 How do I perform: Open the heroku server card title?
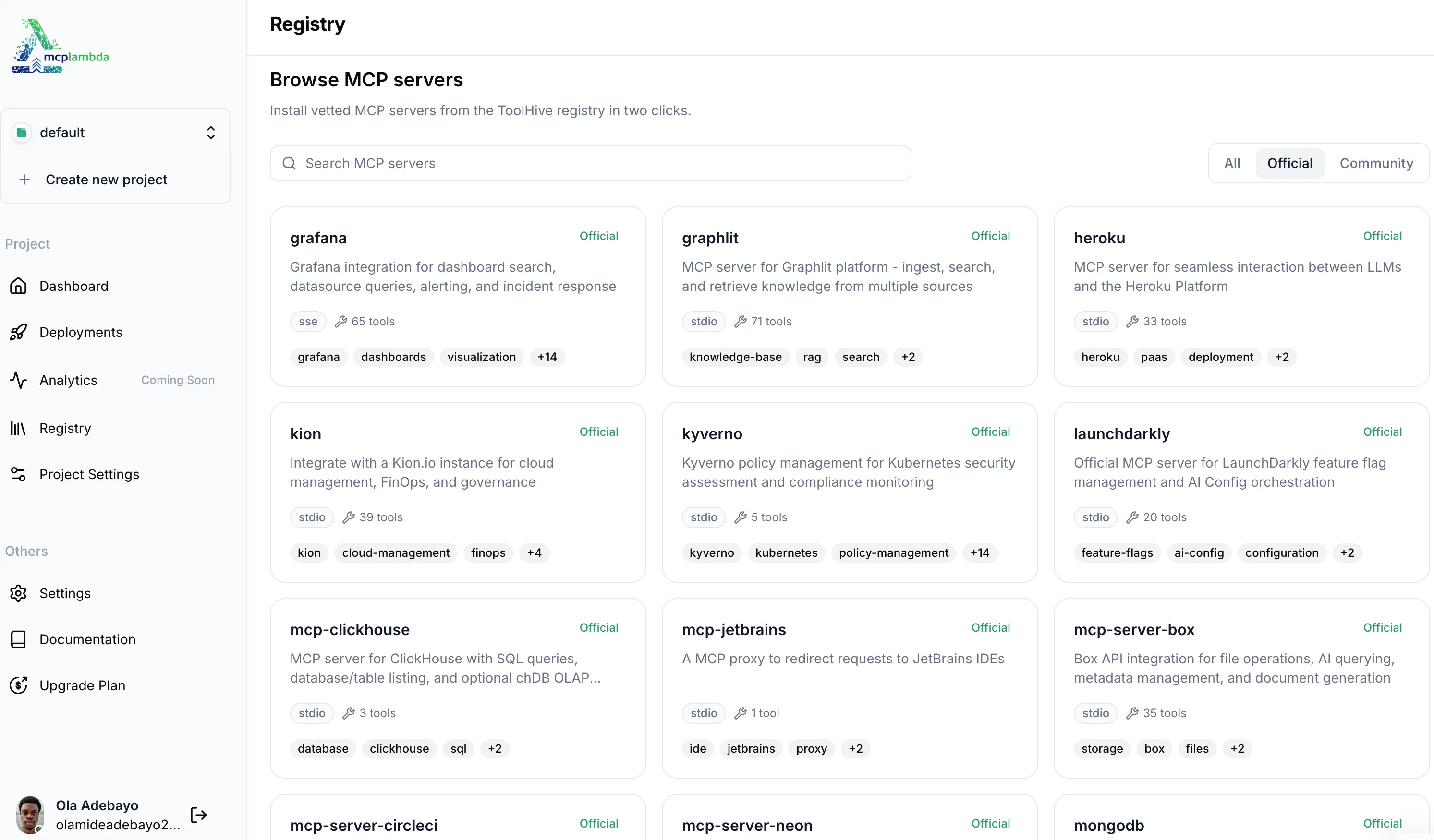tap(1099, 238)
